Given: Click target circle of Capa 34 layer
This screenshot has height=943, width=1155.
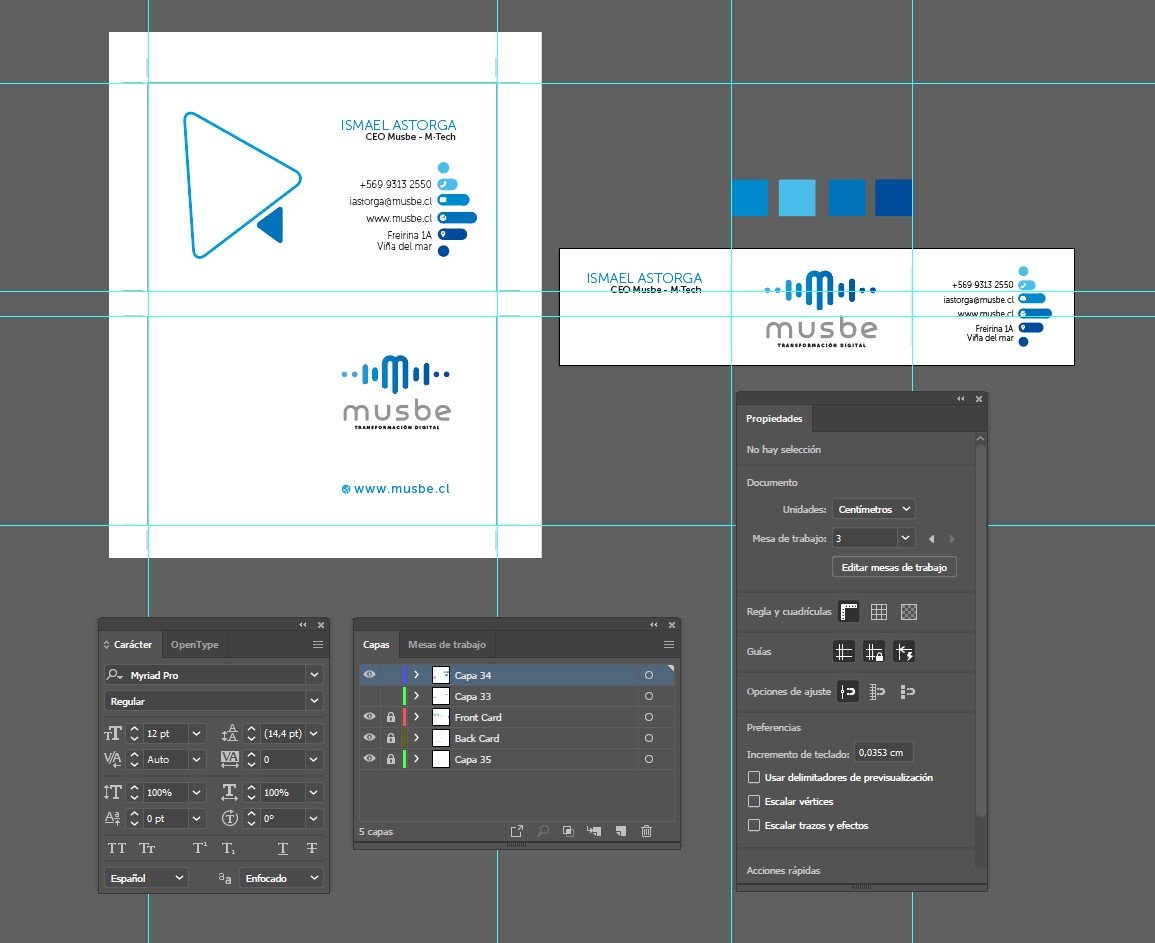Looking at the screenshot, I should pos(648,675).
